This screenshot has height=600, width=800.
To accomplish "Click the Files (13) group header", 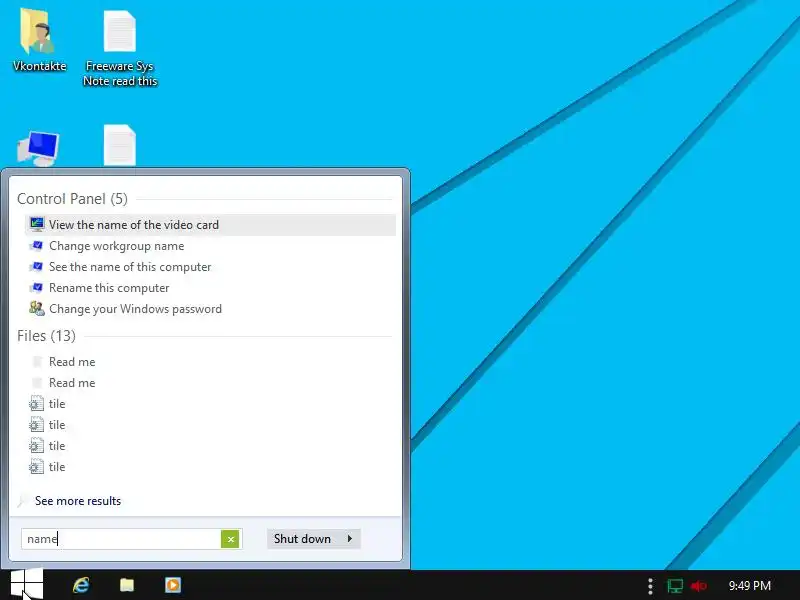I will 46,336.
